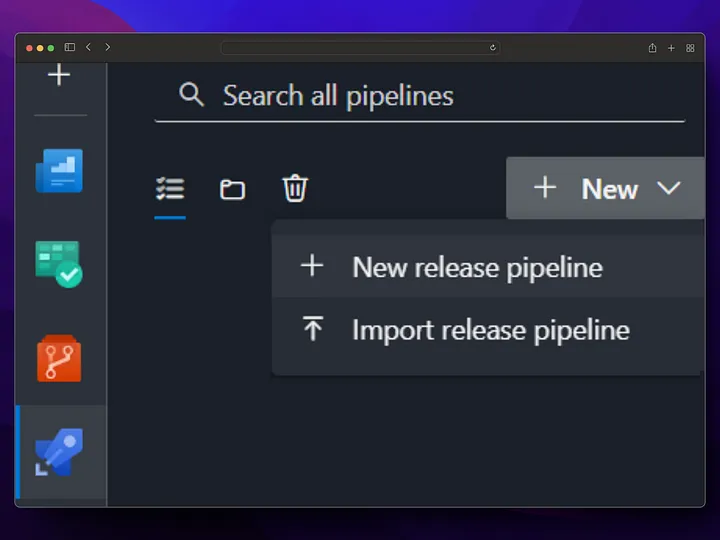Open the browser share icon

coord(652,48)
